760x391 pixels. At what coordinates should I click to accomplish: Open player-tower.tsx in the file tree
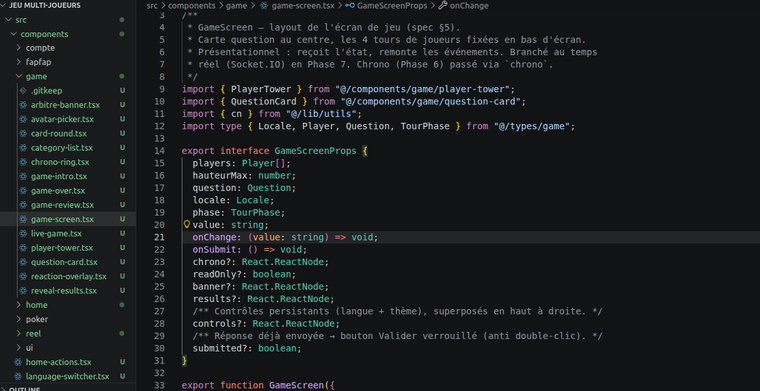62,248
